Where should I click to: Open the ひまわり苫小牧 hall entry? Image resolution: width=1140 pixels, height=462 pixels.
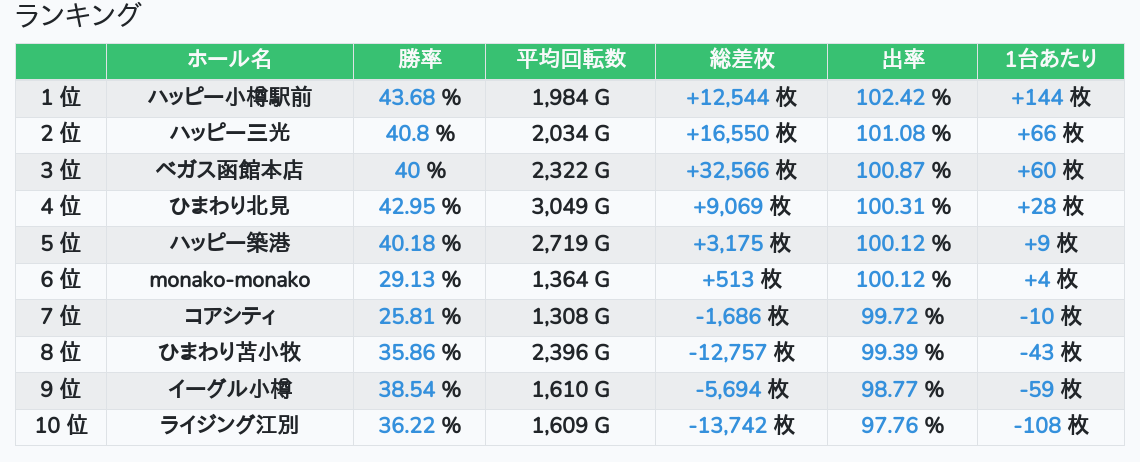(x=230, y=353)
